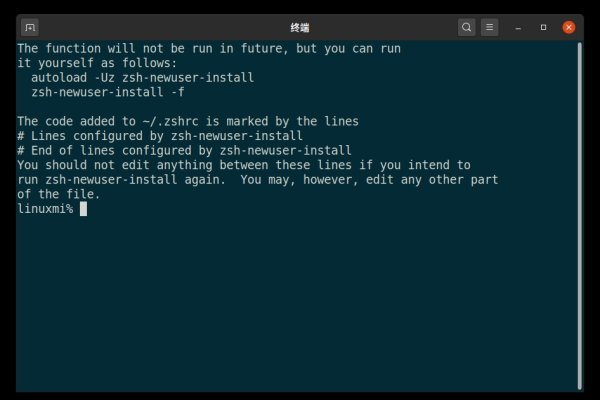Click the 'of the file.' line
Viewport: 600px width, 400px height.
58,194
